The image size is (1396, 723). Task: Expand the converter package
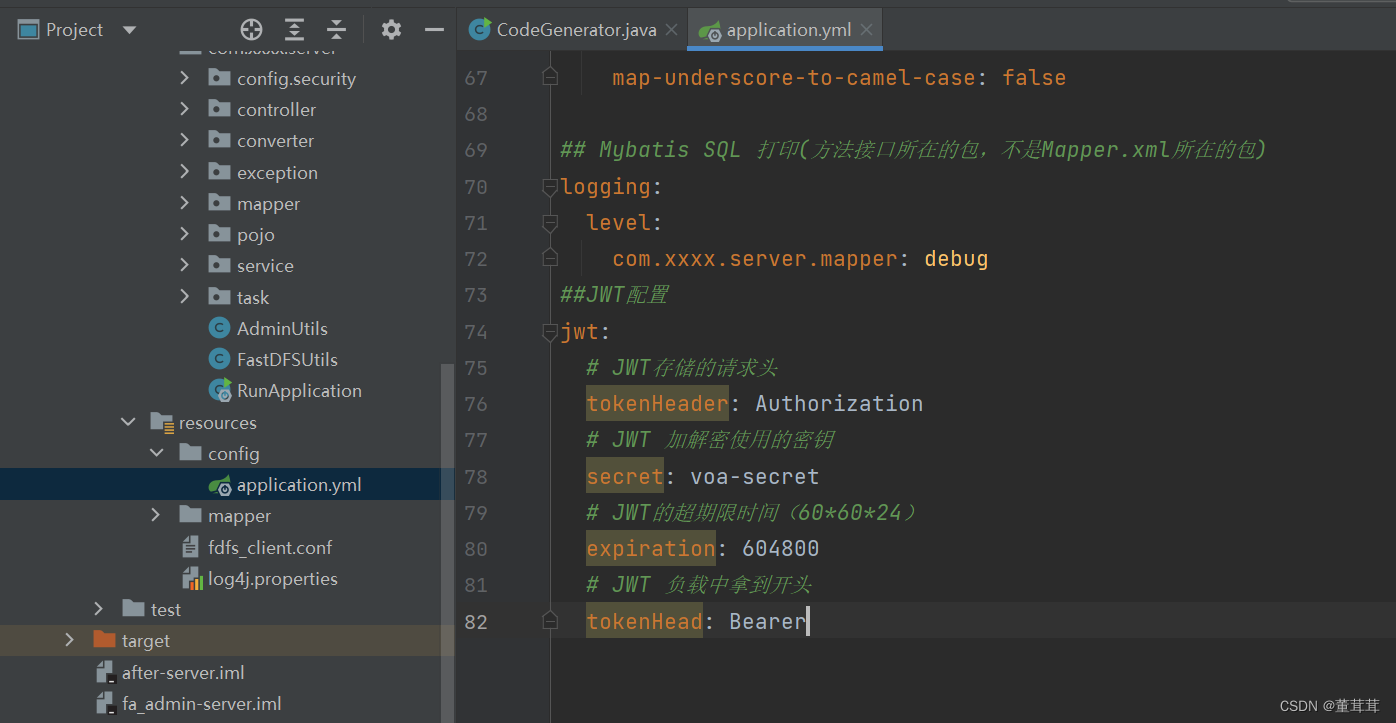pyautogui.click(x=184, y=140)
